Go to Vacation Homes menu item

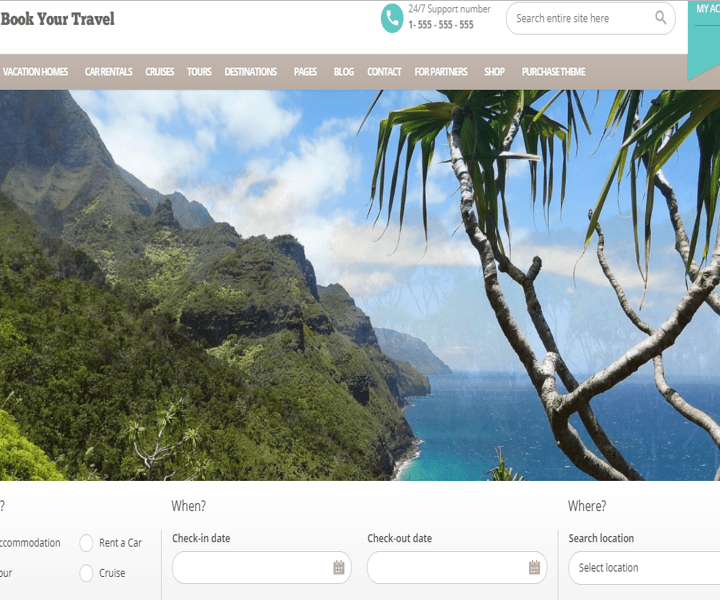tap(35, 72)
